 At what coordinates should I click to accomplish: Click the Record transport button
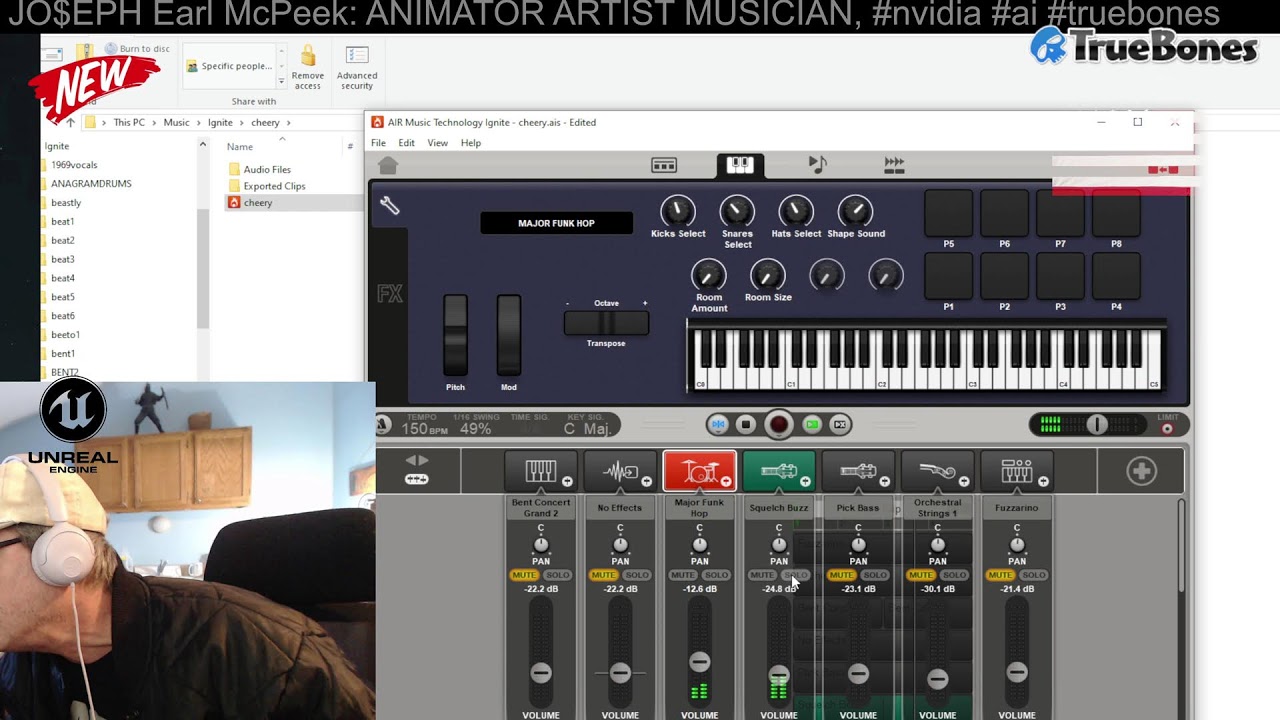(779, 425)
